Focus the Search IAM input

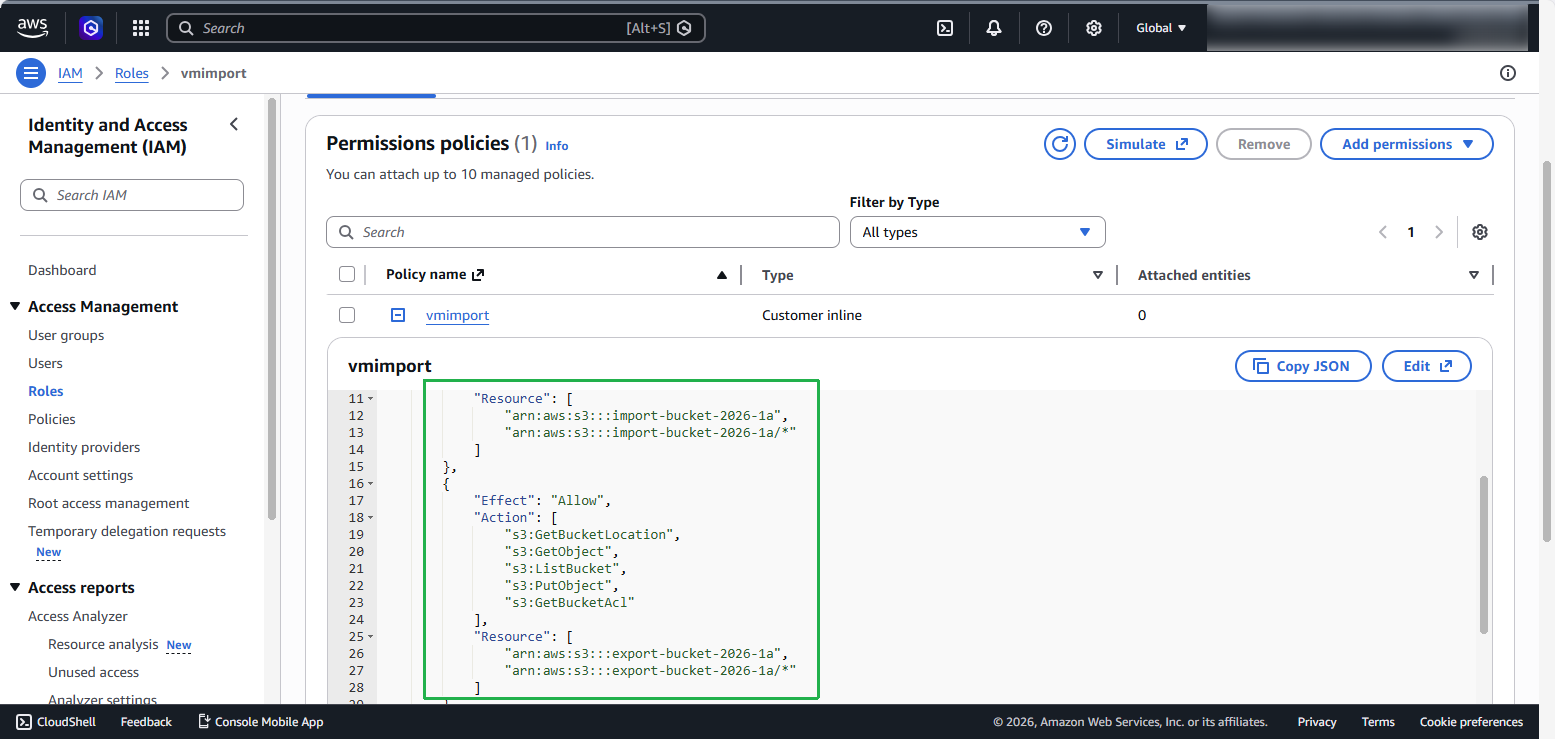point(132,195)
